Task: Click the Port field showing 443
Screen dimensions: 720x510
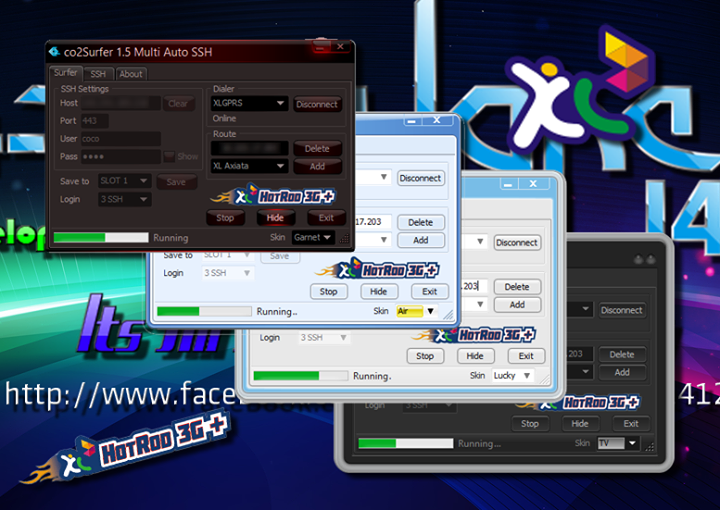Action: 95,121
